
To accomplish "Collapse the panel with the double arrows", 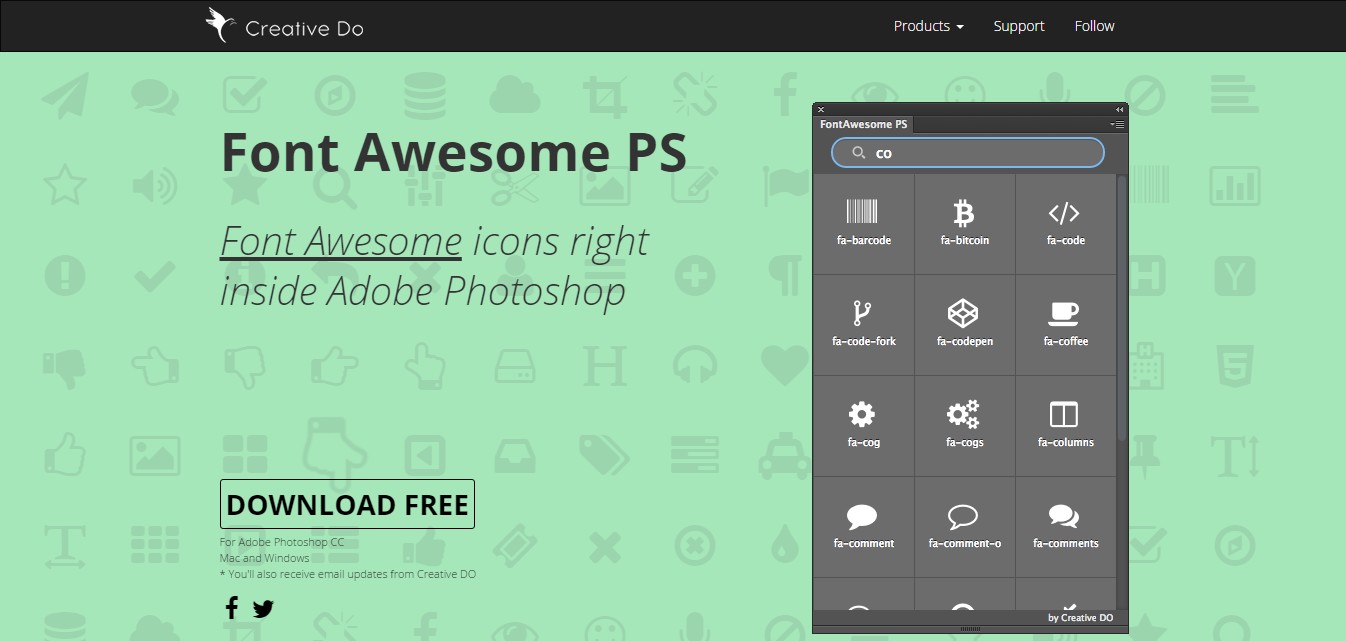I will [1119, 109].
